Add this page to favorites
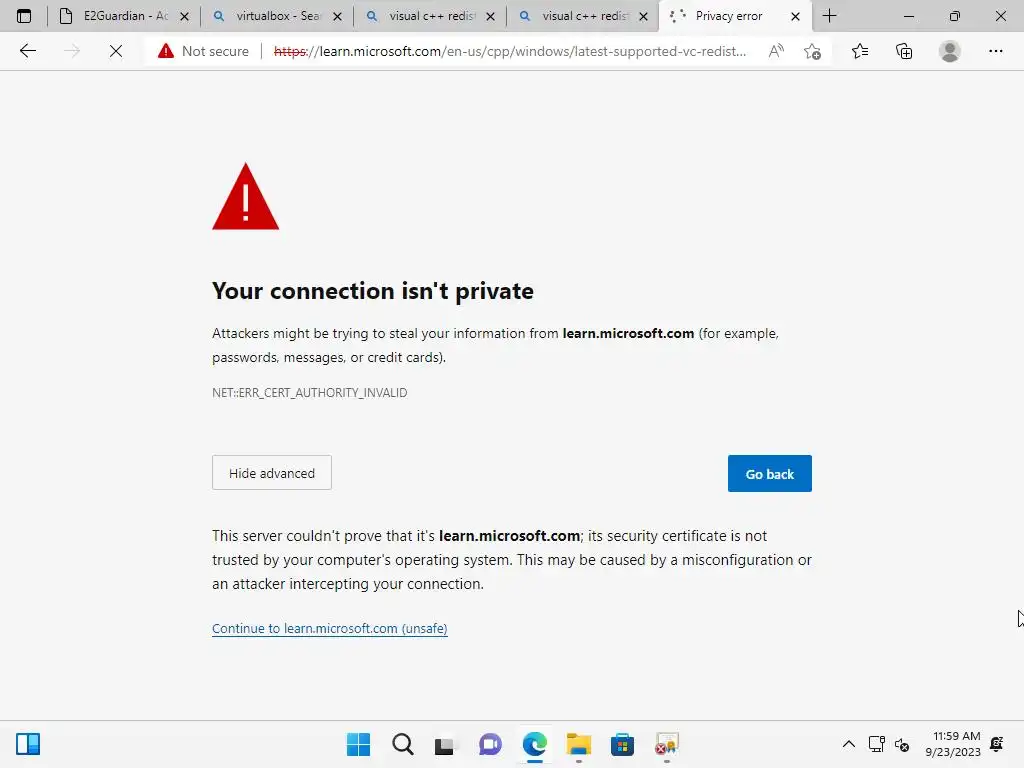Viewport: 1024px width, 768px height. 812,51
